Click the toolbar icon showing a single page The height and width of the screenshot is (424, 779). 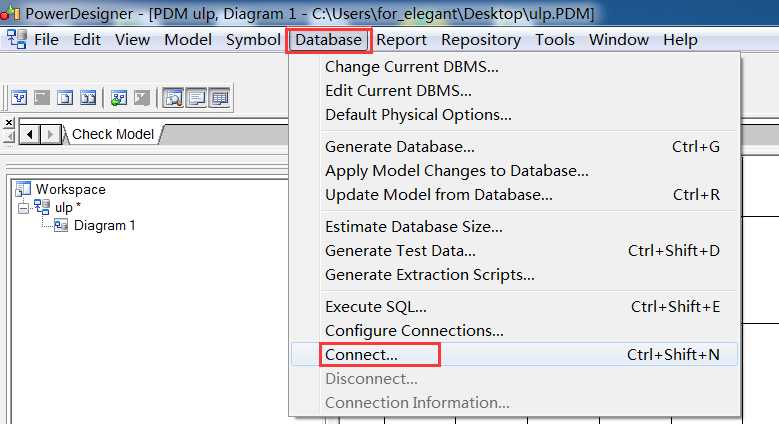[x=65, y=98]
